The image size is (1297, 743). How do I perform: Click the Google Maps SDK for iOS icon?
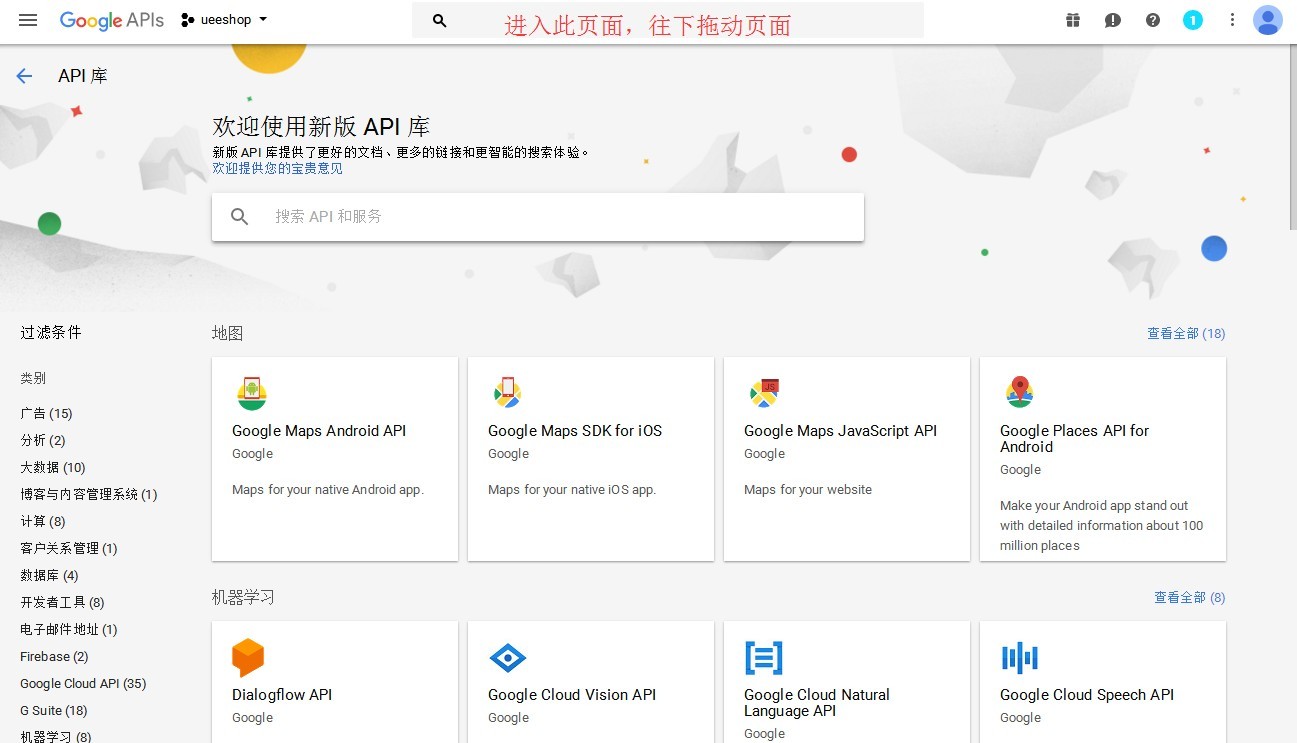pyautogui.click(x=508, y=392)
